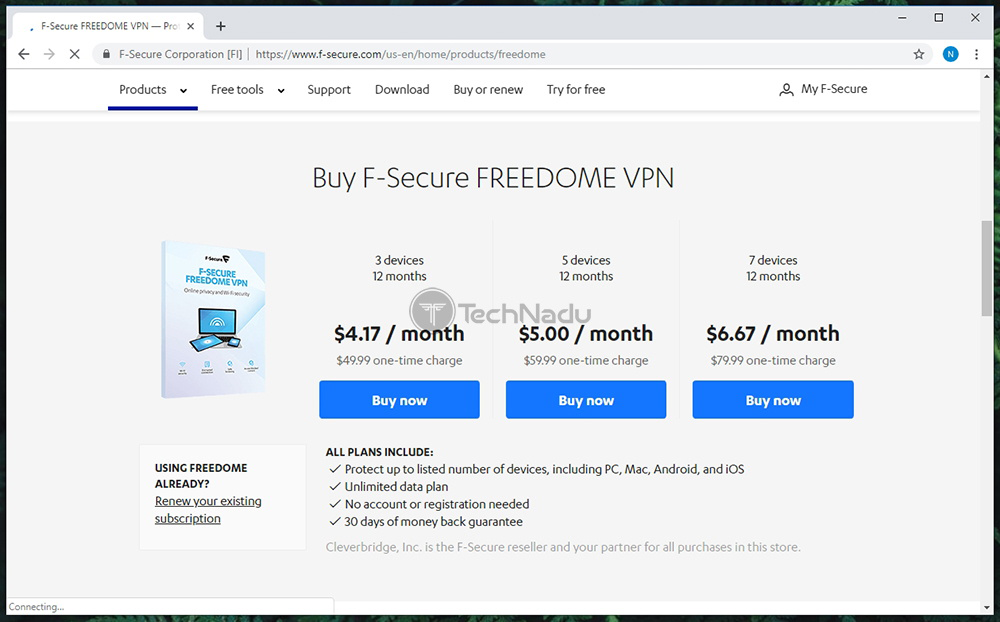Open the Download menu item

click(402, 90)
